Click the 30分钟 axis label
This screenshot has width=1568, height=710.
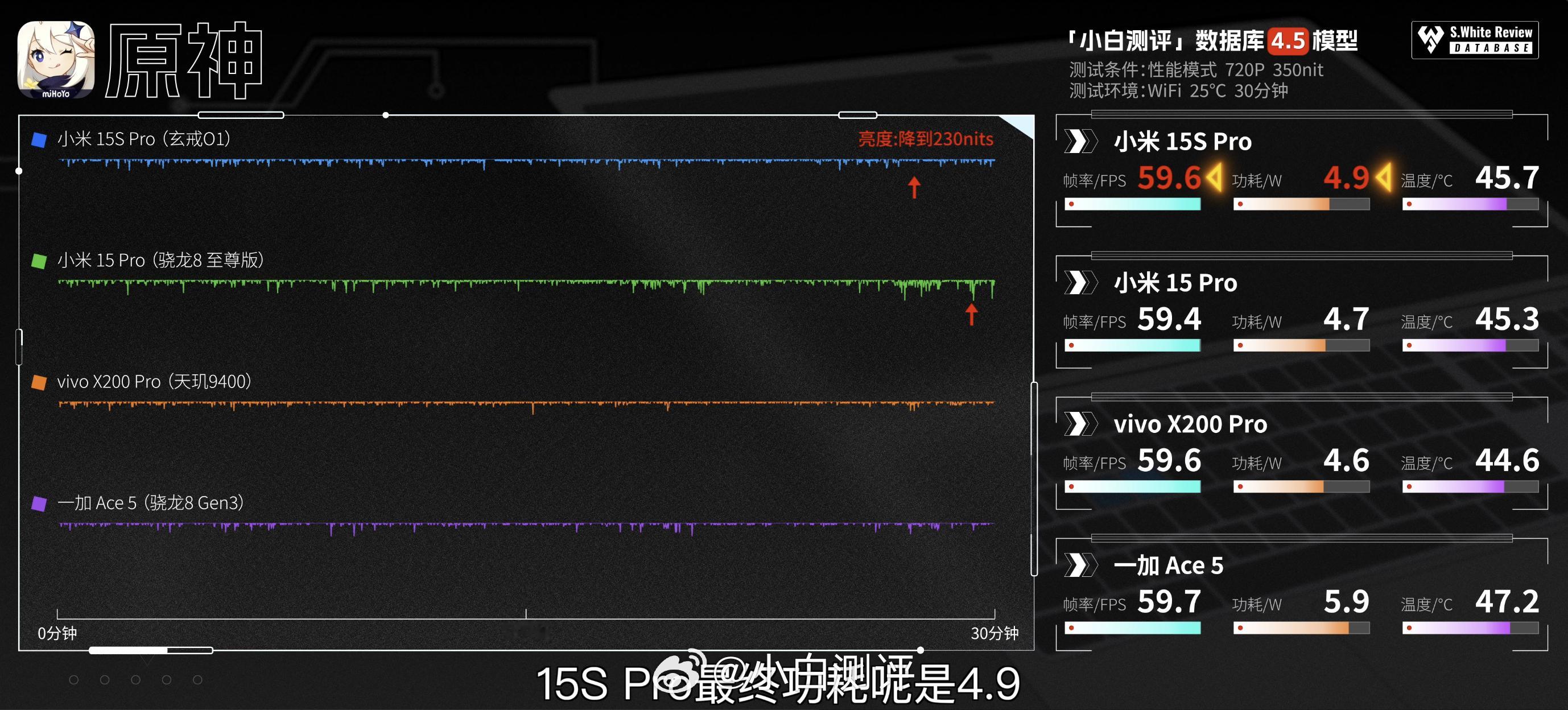tap(995, 633)
